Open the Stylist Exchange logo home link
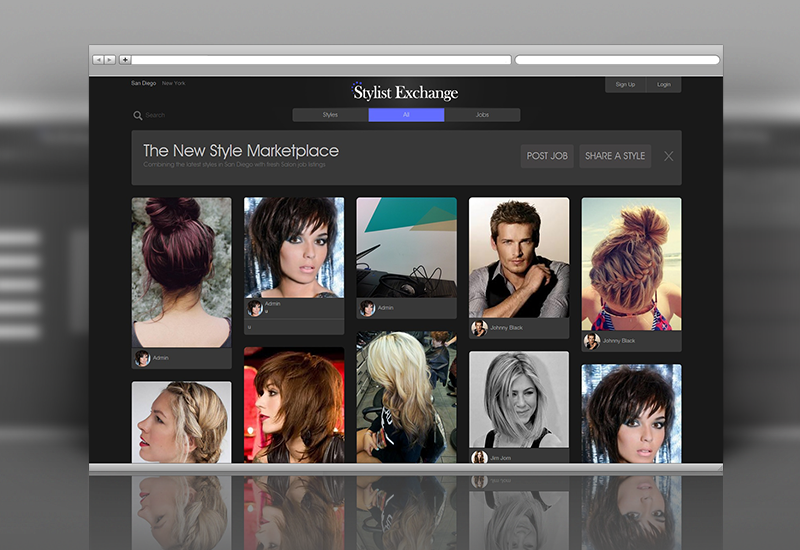Viewport: 800px width, 550px height. pyautogui.click(x=405, y=92)
